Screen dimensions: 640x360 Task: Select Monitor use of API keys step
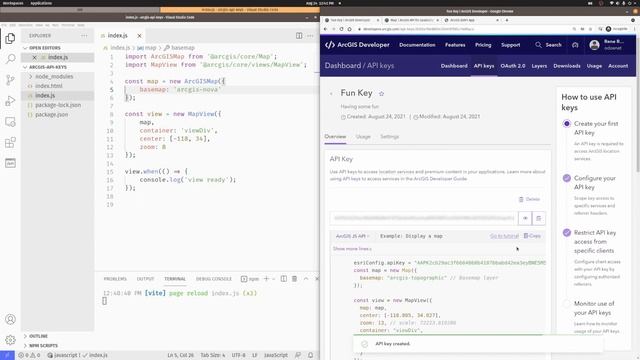pyautogui.click(x=567, y=304)
